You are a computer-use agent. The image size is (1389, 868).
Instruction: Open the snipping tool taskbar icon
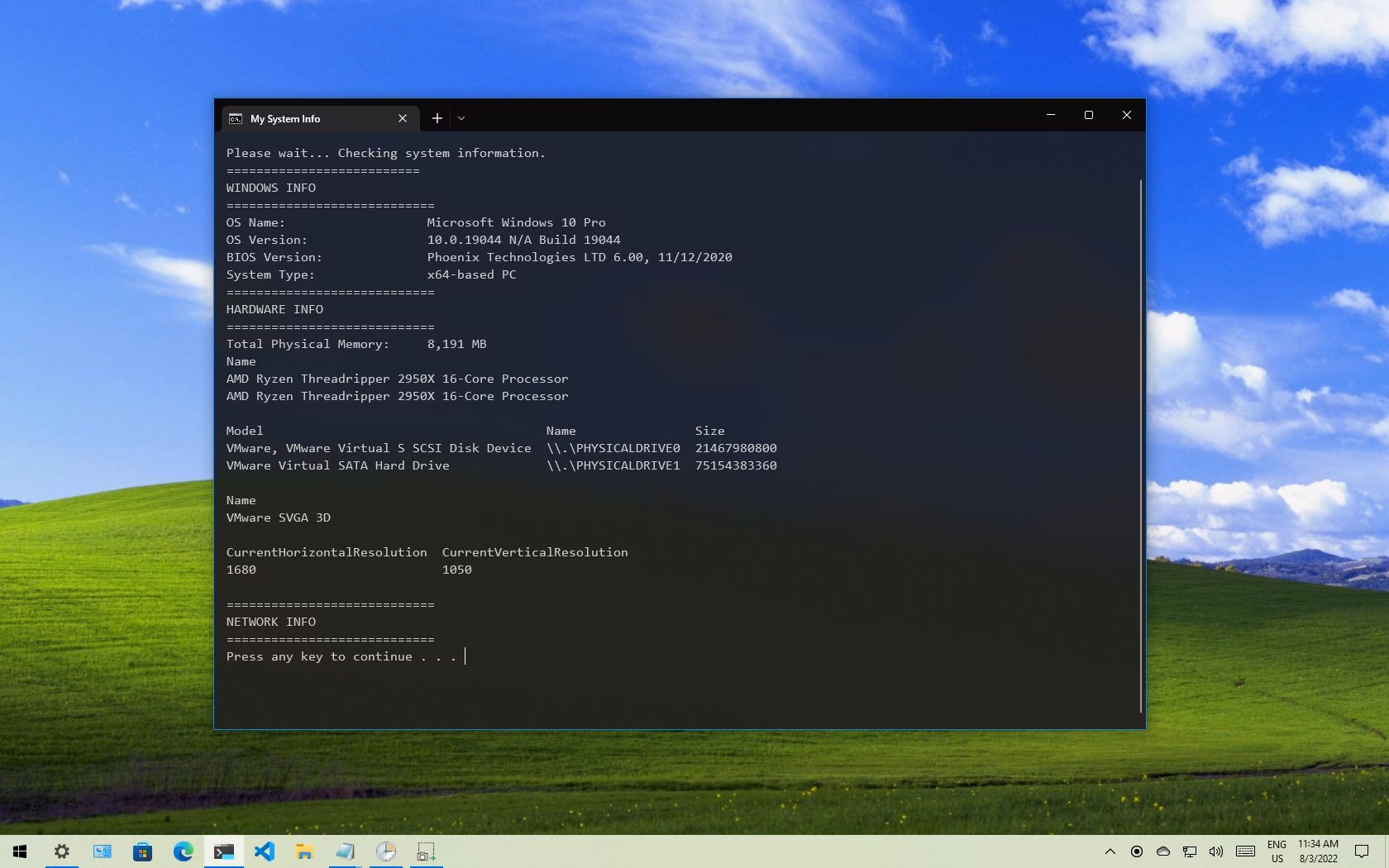426,851
